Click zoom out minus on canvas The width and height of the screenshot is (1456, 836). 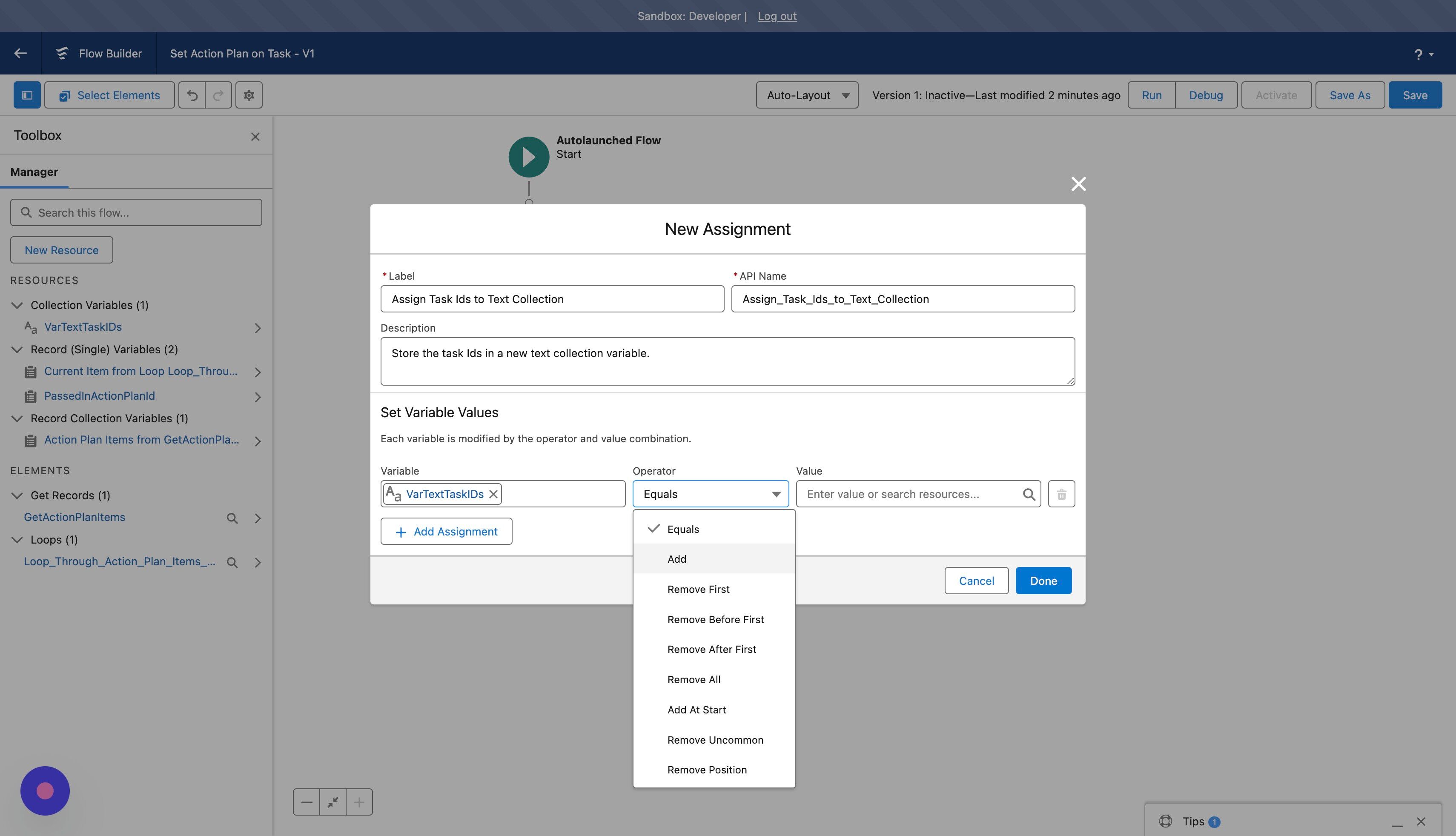[307, 802]
